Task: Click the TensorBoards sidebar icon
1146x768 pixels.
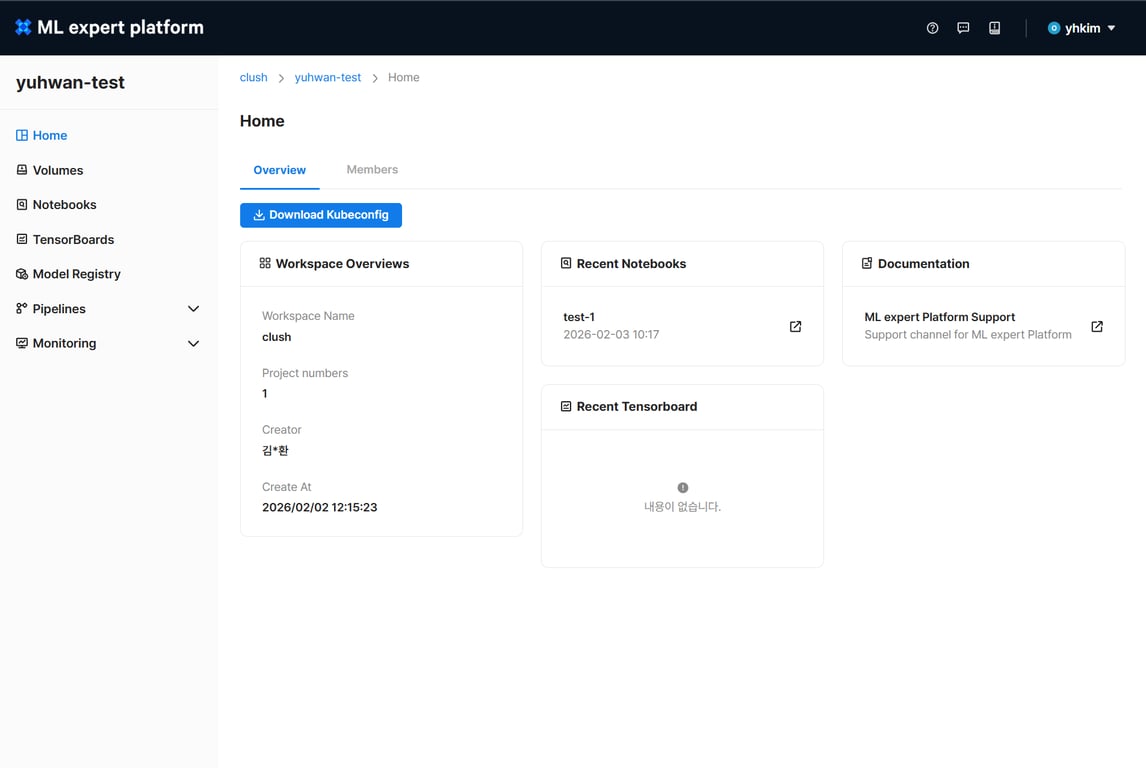Action: [x=22, y=239]
